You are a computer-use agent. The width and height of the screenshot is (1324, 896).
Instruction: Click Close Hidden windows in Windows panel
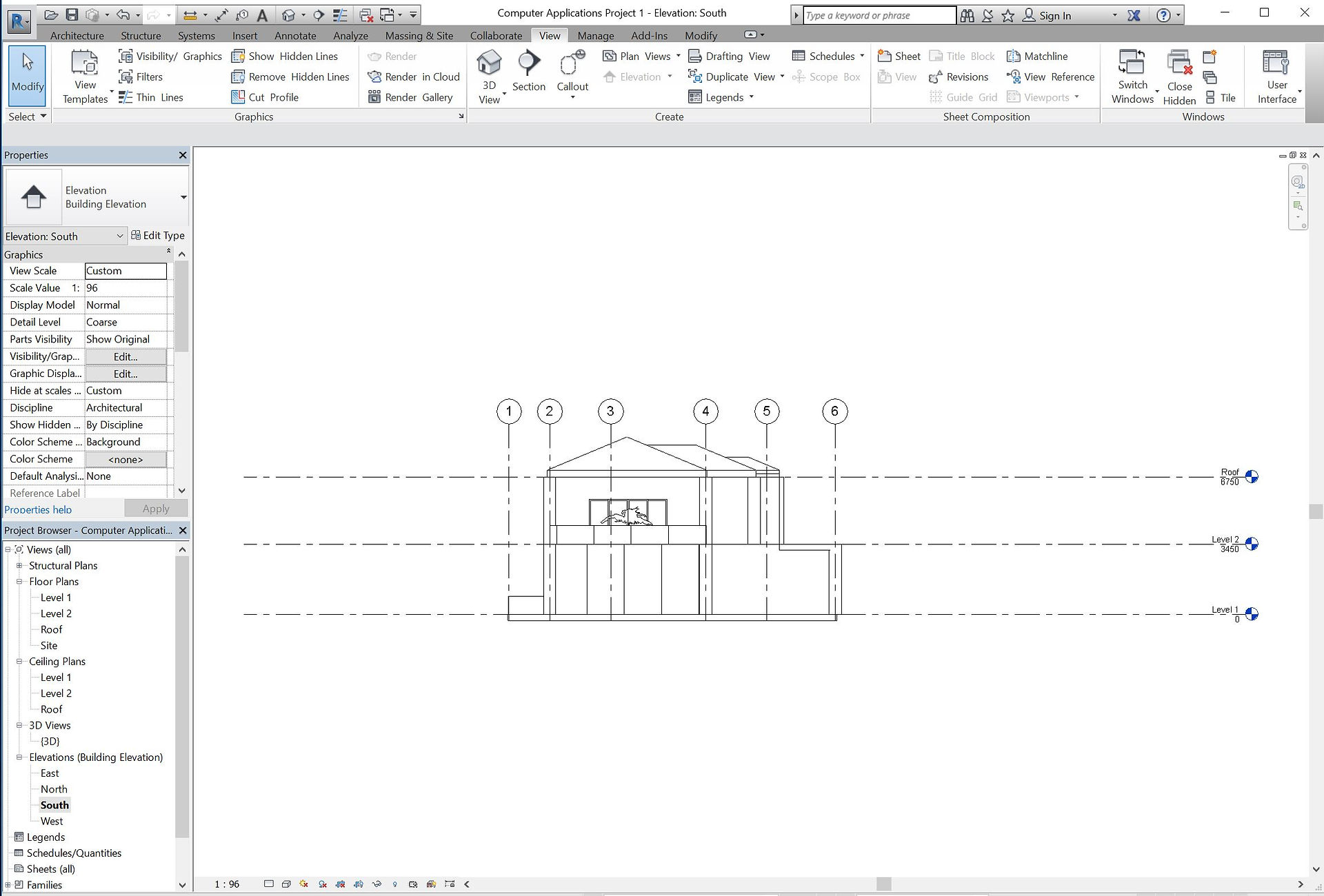[1179, 77]
